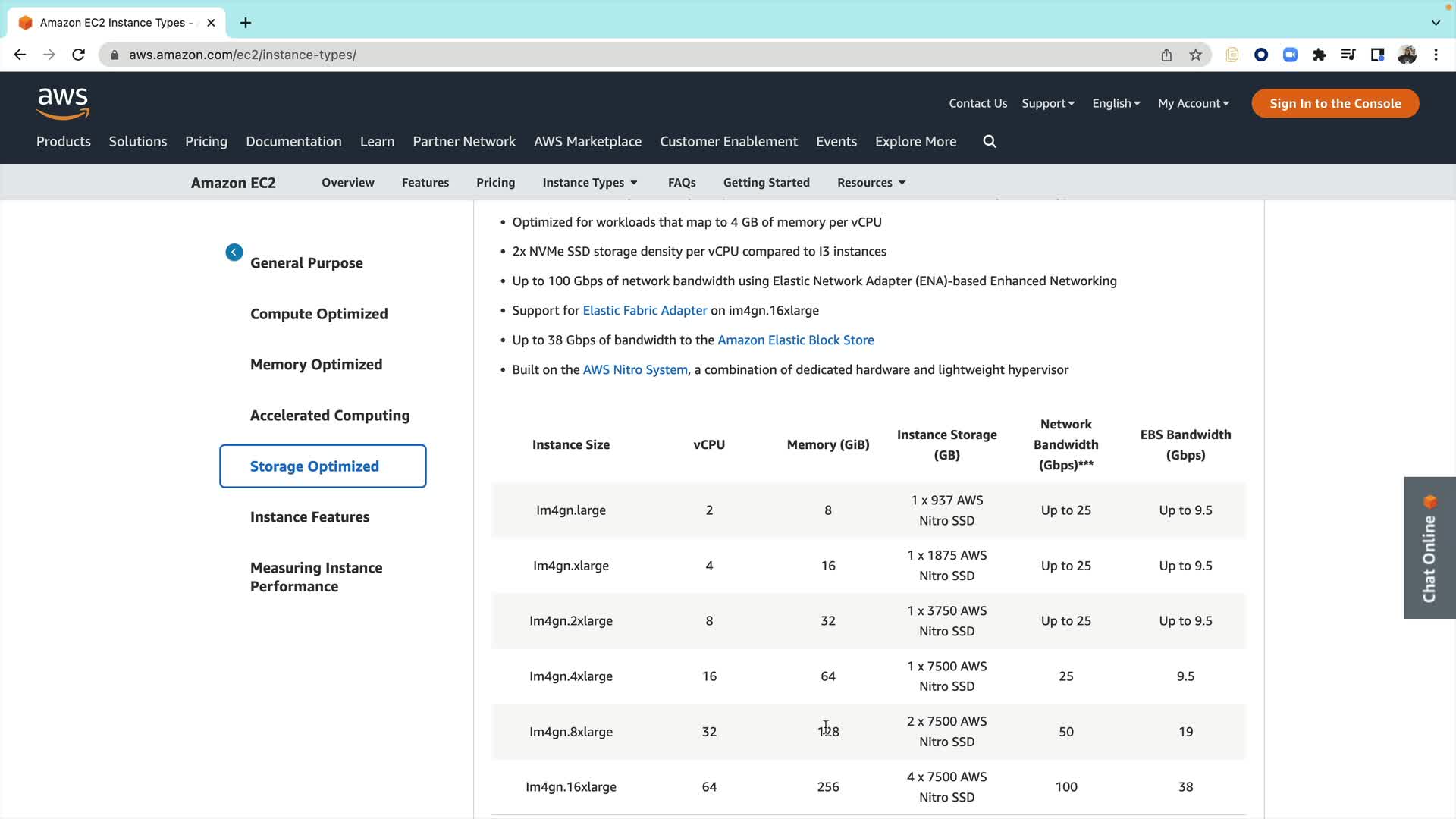1456x819 pixels.
Task: Click Sign In to the Console
Action: [1335, 104]
